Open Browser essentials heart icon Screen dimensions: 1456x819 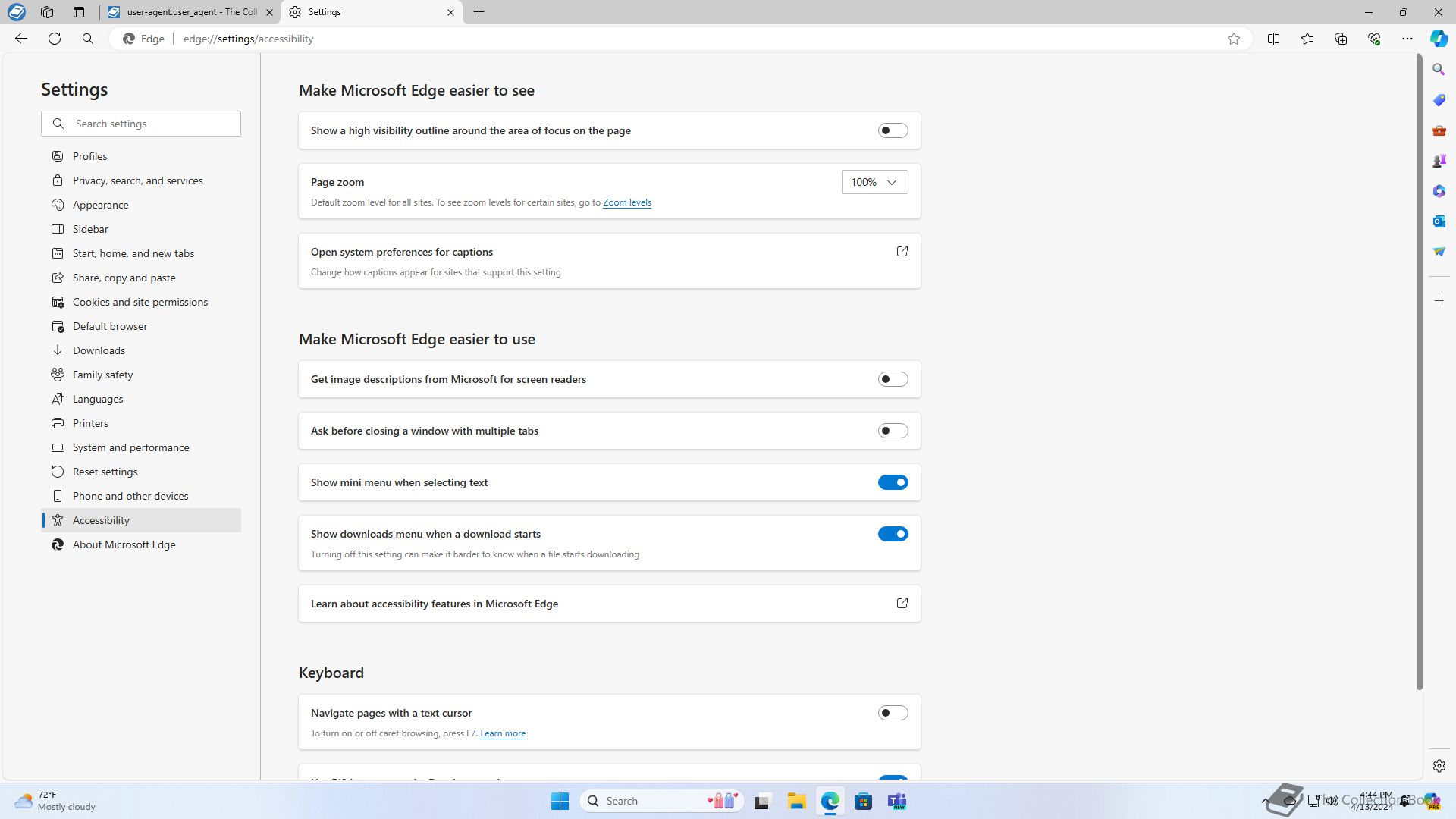(x=1374, y=39)
